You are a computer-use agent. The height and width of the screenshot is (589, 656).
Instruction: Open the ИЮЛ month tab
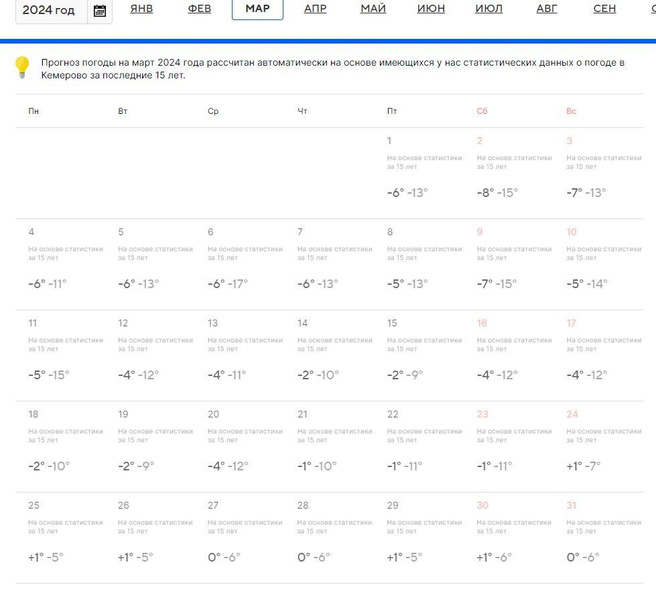pos(489,9)
